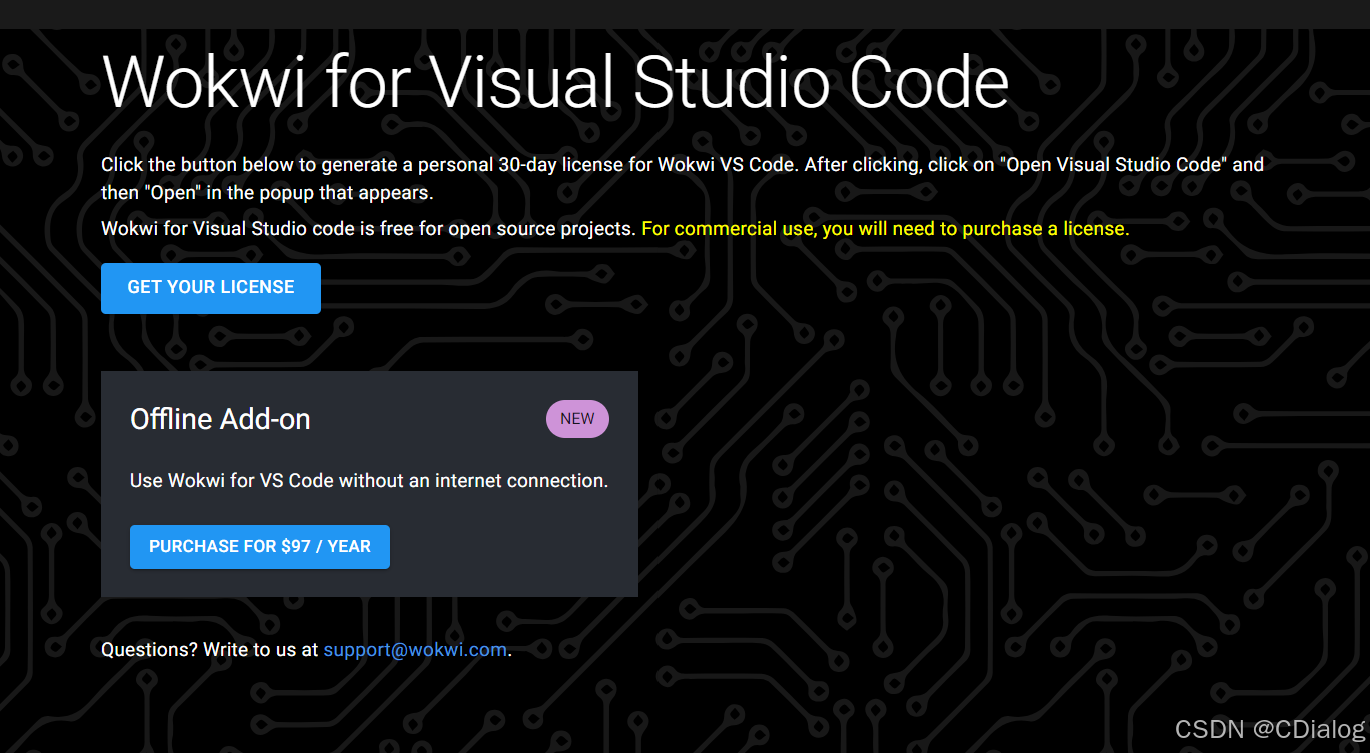
Task: Select the Offline Add-on heading
Action: click(x=220, y=419)
